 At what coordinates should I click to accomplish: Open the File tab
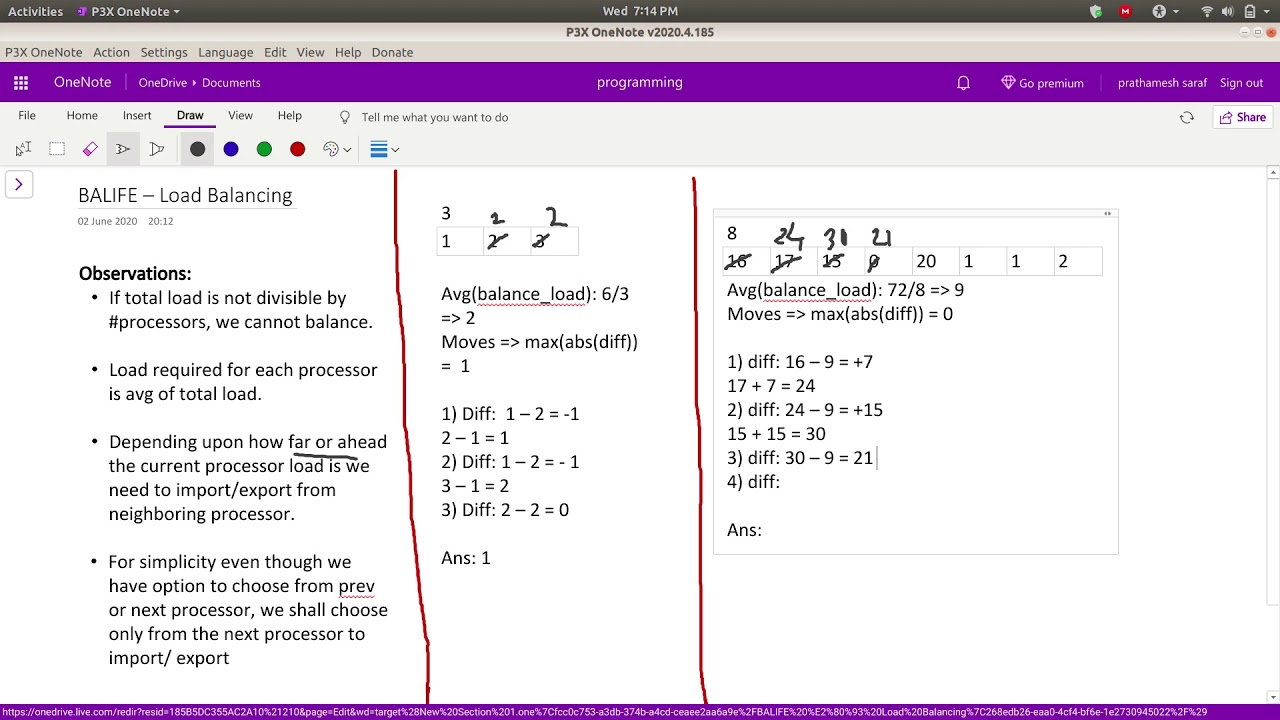(27, 116)
